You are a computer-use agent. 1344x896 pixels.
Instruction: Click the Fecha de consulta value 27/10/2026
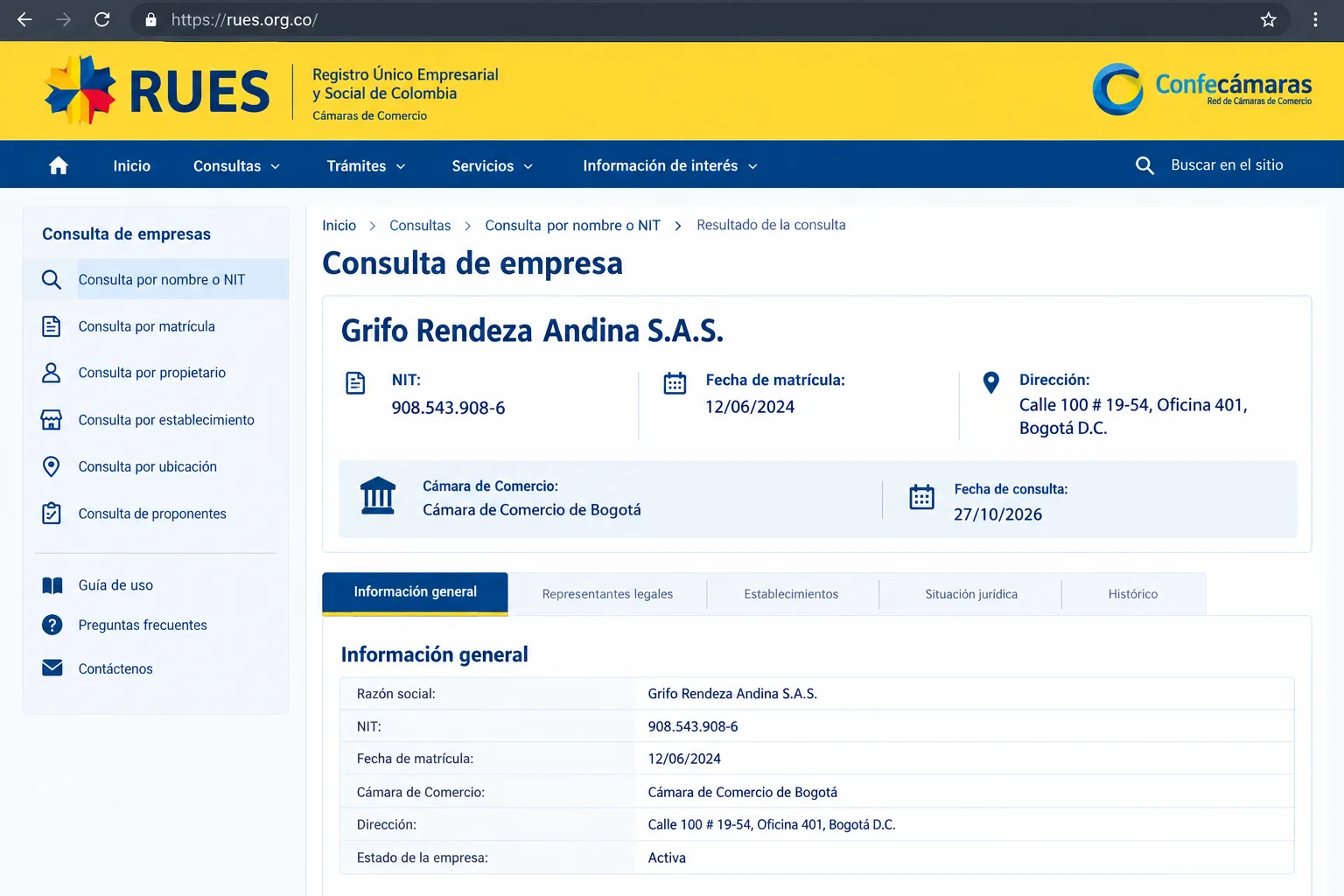click(x=997, y=514)
